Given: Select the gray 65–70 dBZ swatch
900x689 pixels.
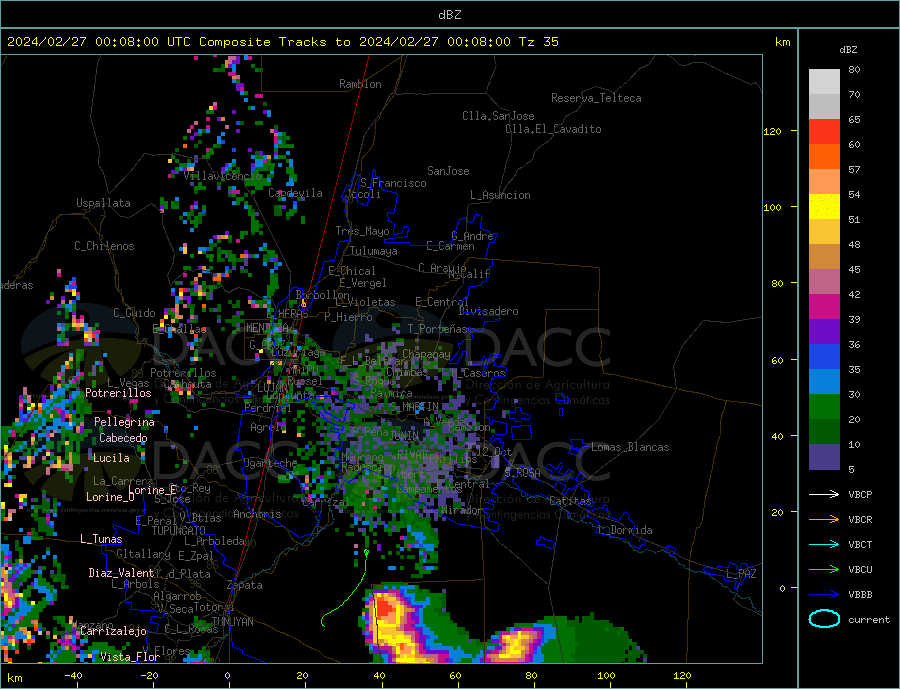Looking at the screenshot, I should 824,107.
